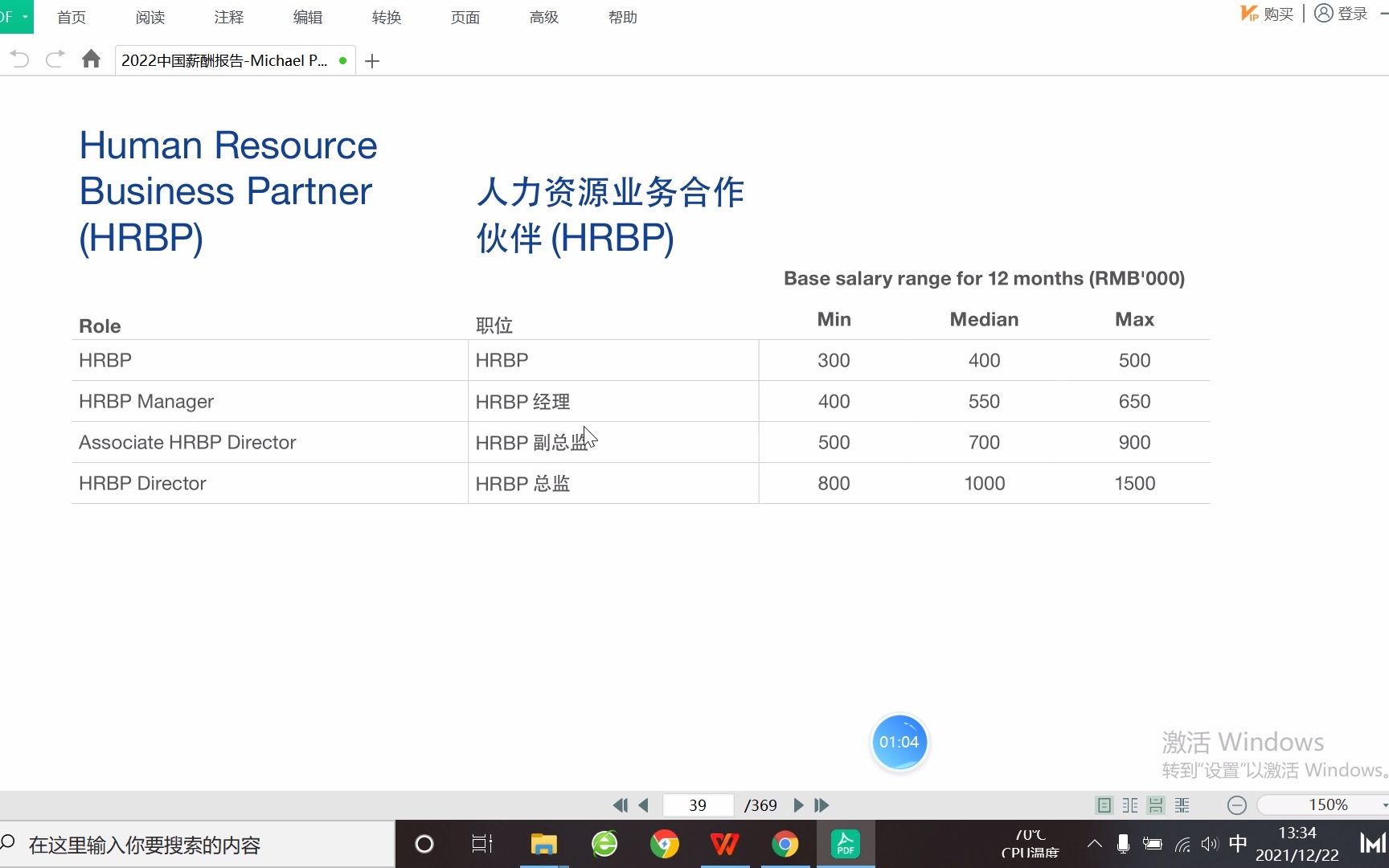The width and height of the screenshot is (1389, 868).
Task: Toggle continuous scrolling view
Action: [1156, 805]
